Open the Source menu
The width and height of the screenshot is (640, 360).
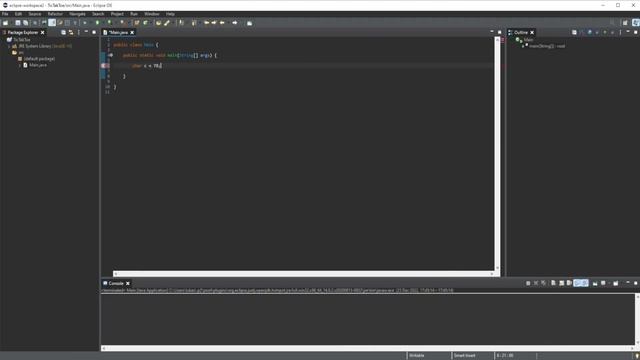(35, 14)
